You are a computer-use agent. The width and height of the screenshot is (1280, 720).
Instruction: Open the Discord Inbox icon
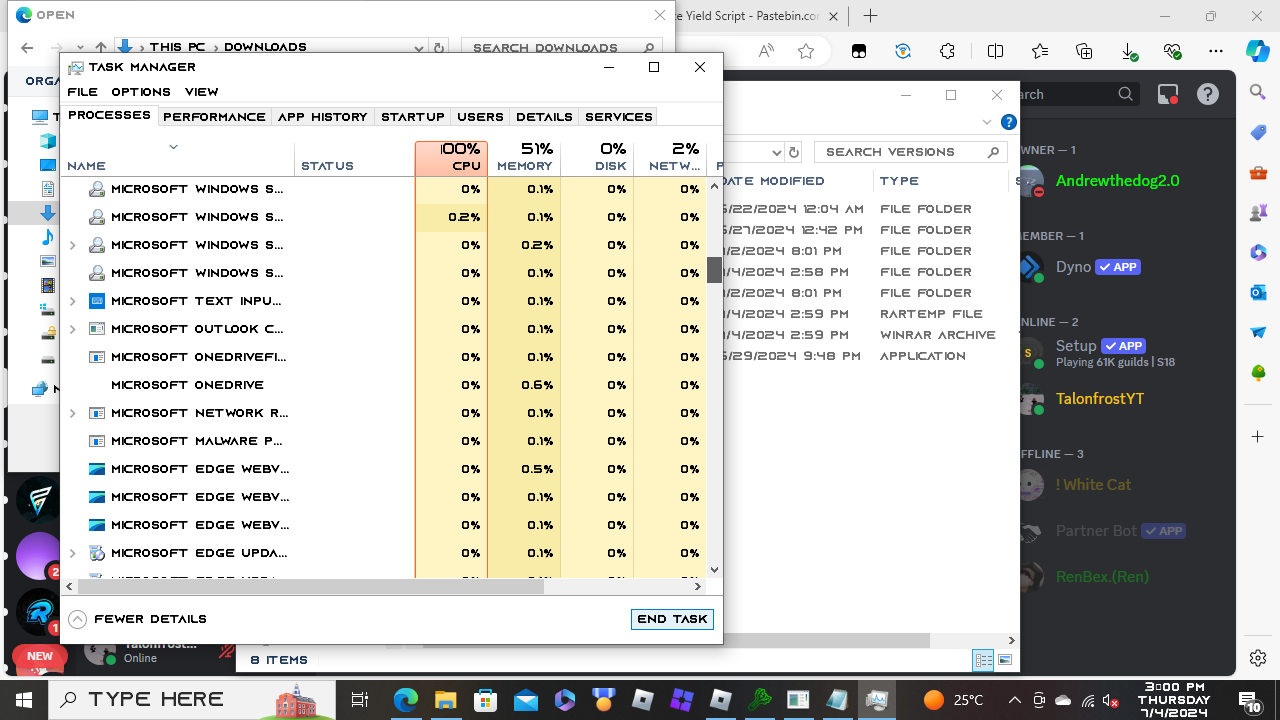pos(1168,94)
